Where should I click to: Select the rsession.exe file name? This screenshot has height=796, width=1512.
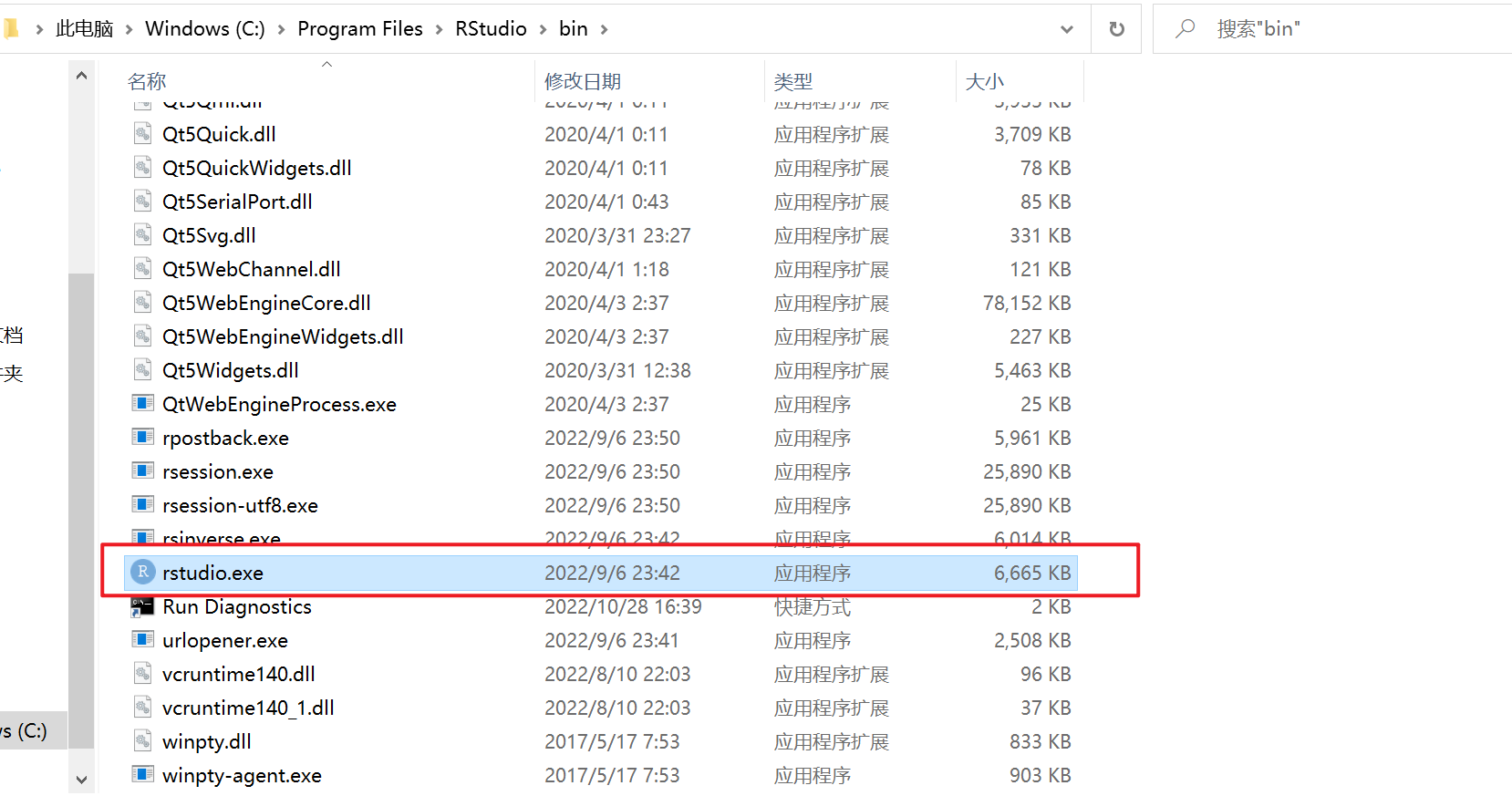coord(218,471)
